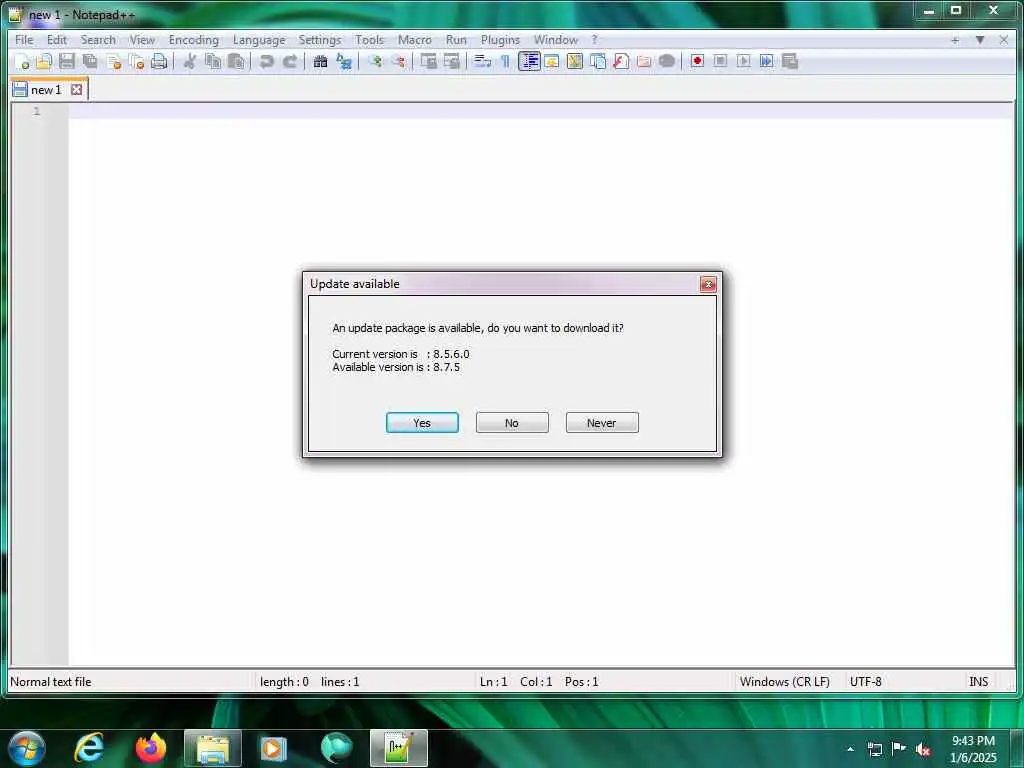
Task: Click the Redo arrow icon
Action: coord(289,61)
